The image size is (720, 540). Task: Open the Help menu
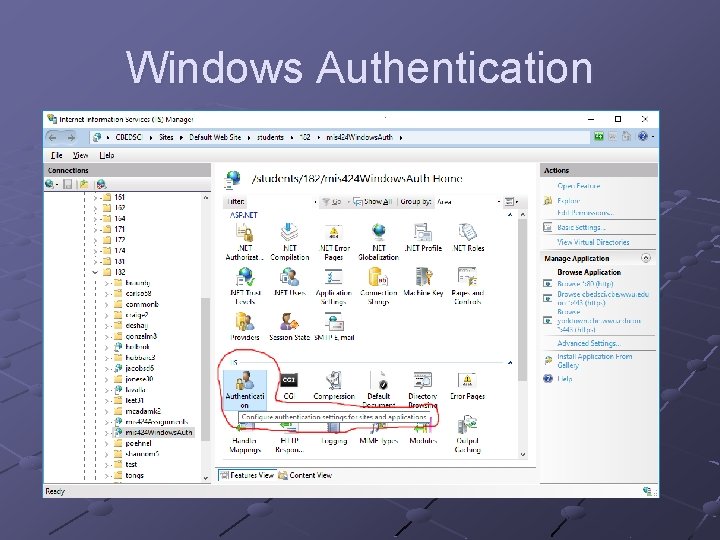coord(107,155)
